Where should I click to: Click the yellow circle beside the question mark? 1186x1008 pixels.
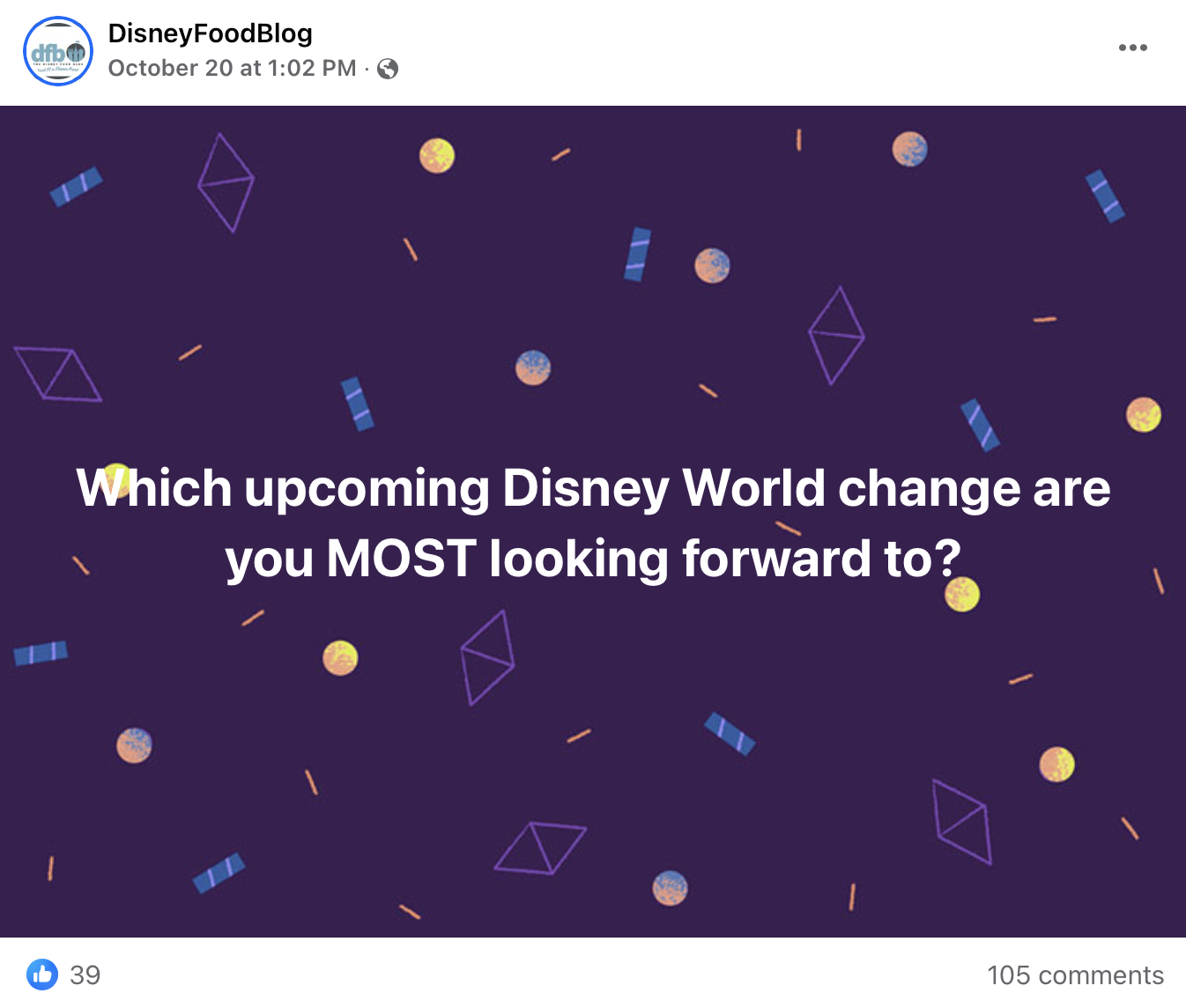point(962,595)
